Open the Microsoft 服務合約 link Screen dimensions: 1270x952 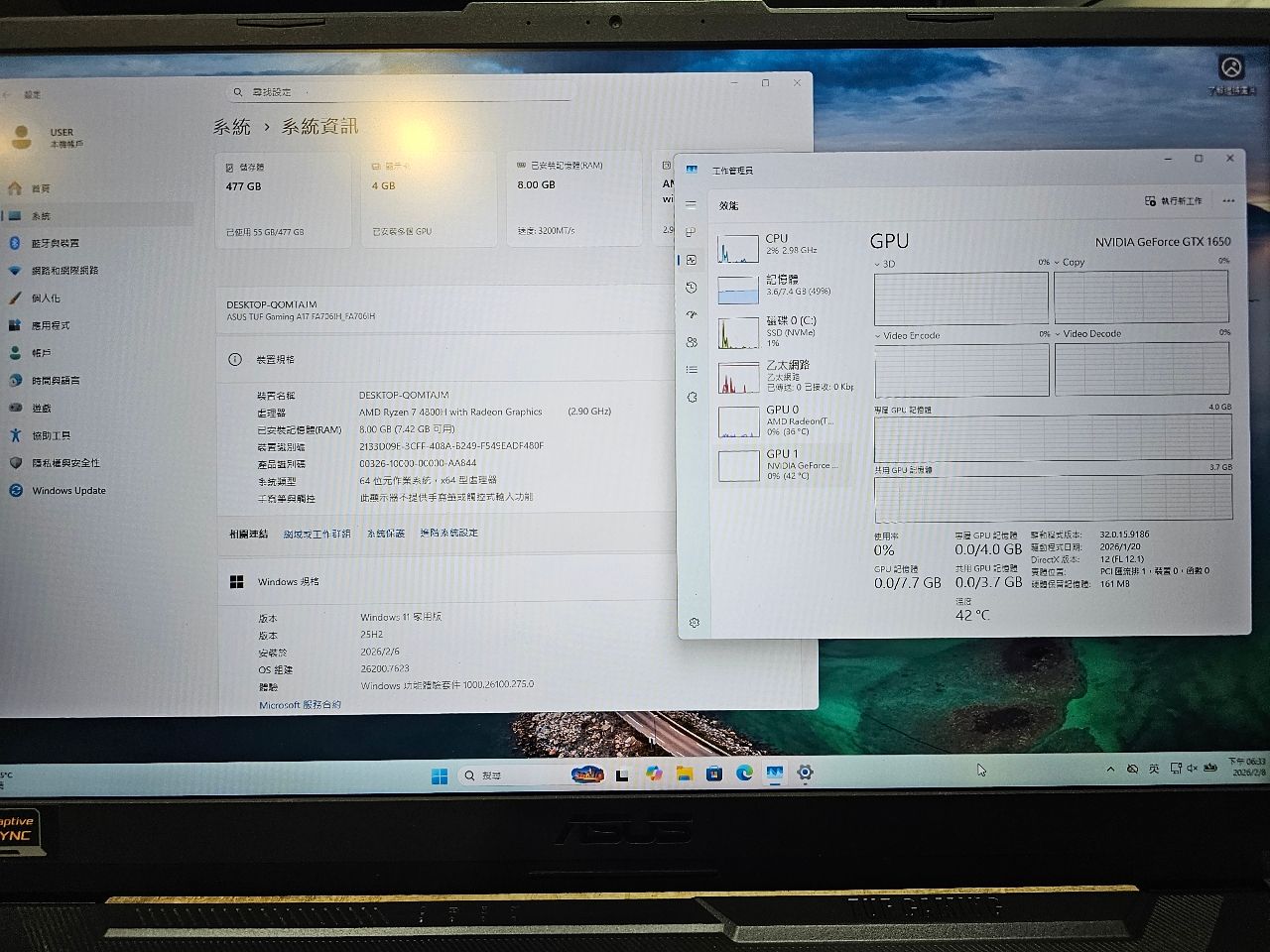coord(300,705)
